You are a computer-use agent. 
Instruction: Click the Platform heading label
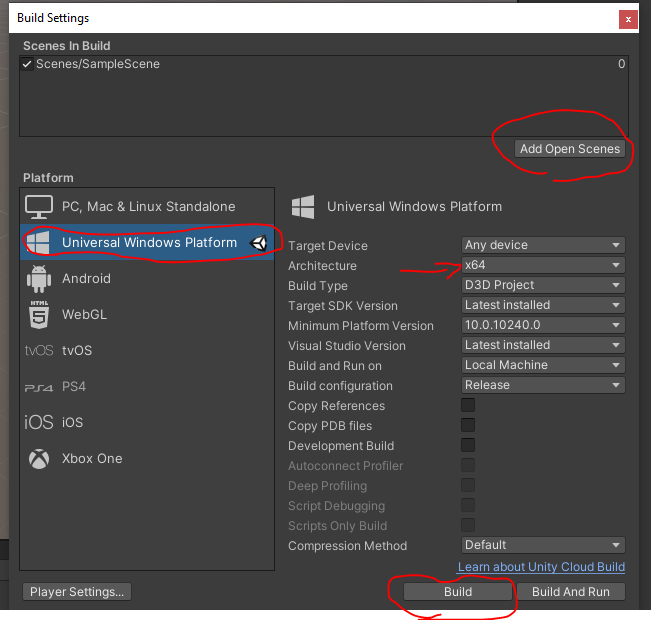[48, 178]
